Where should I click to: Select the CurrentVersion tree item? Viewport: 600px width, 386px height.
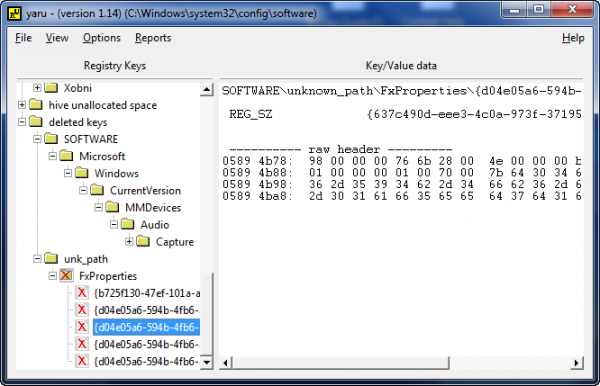pos(145,191)
